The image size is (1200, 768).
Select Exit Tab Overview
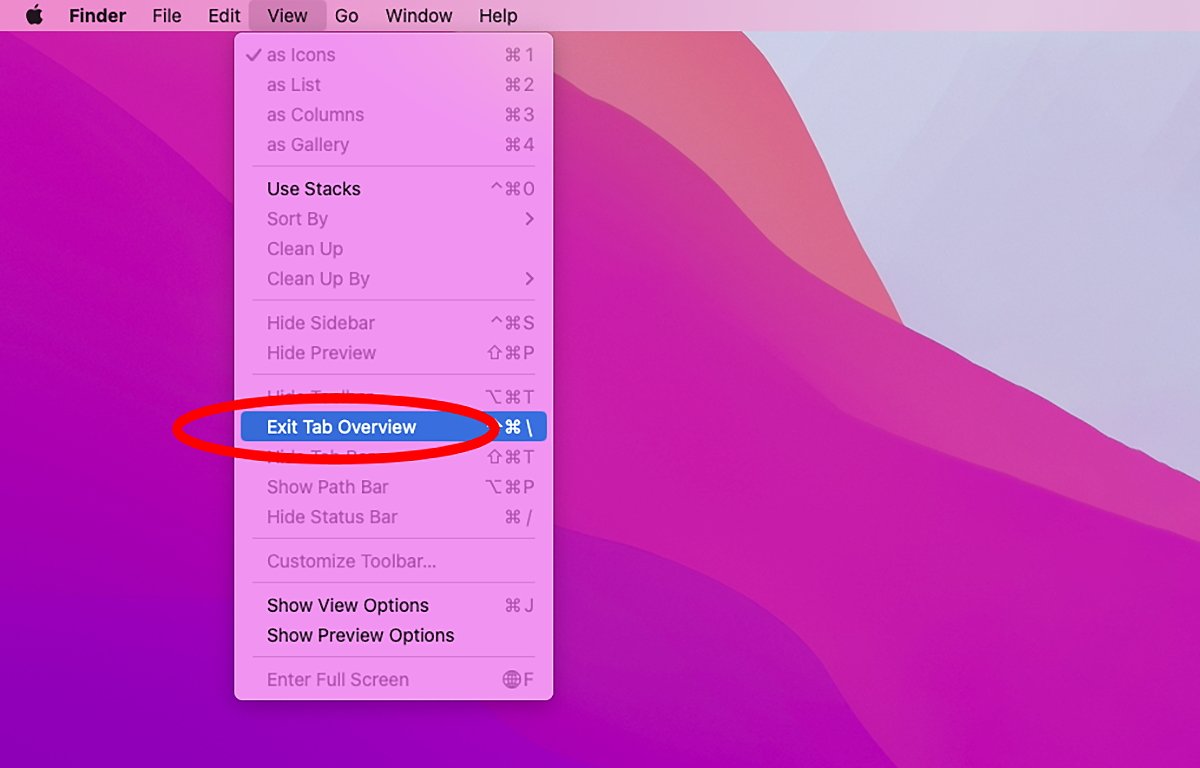[x=342, y=427]
